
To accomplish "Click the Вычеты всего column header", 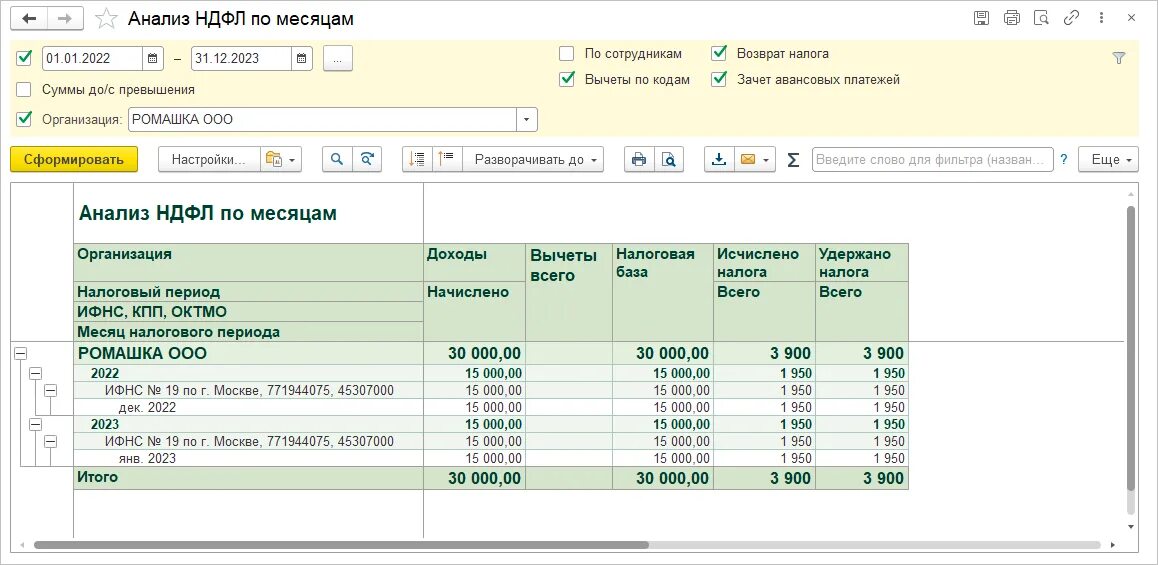I will (x=569, y=292).
